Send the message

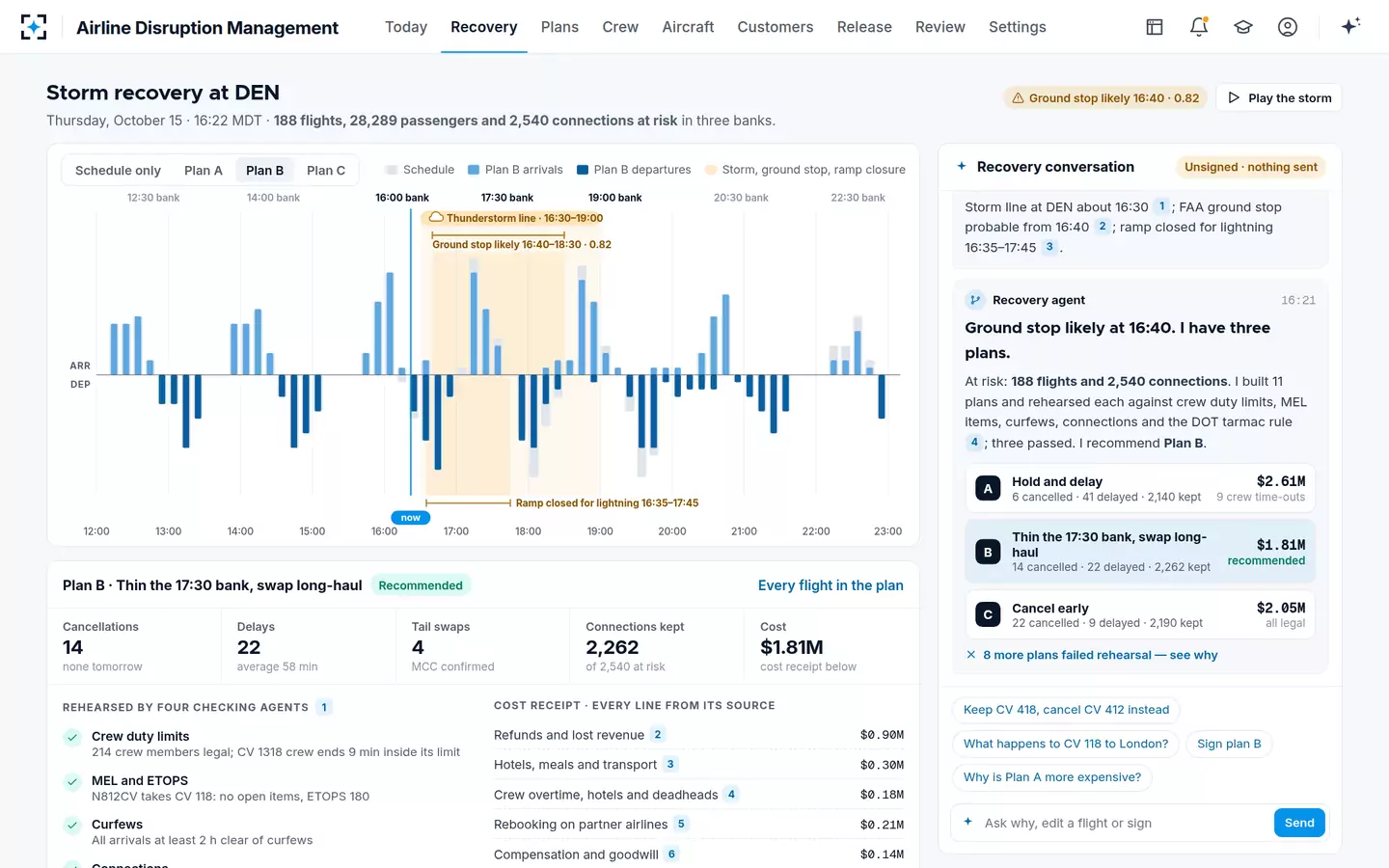click(1299, 823)
